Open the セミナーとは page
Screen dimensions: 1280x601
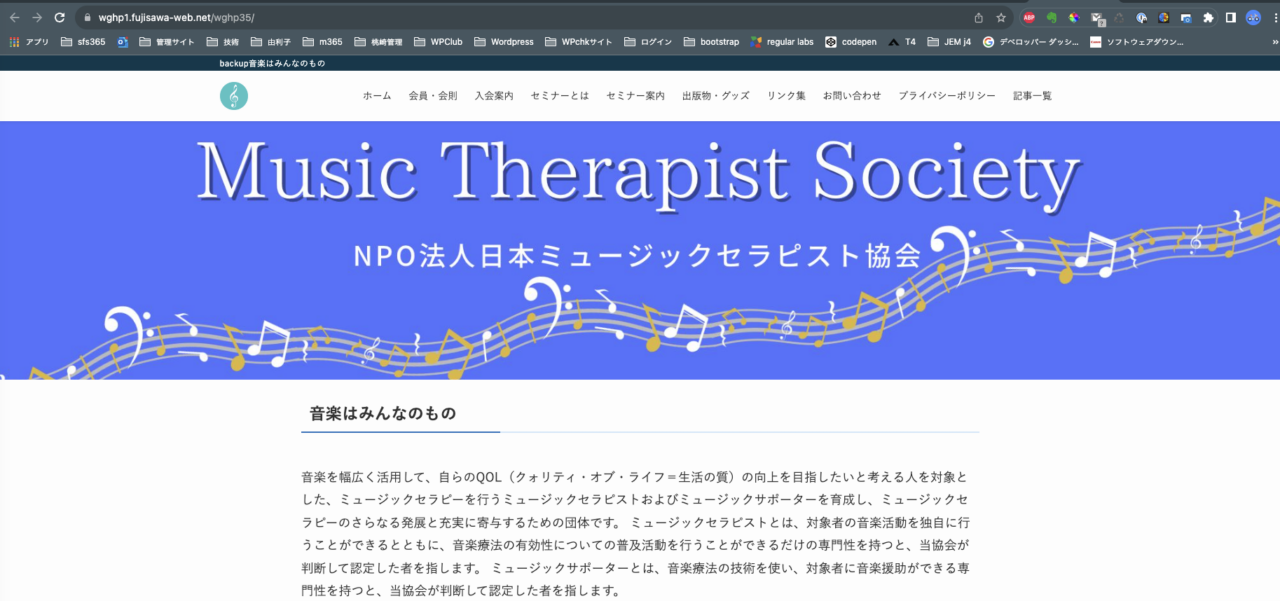pos(560,96)
